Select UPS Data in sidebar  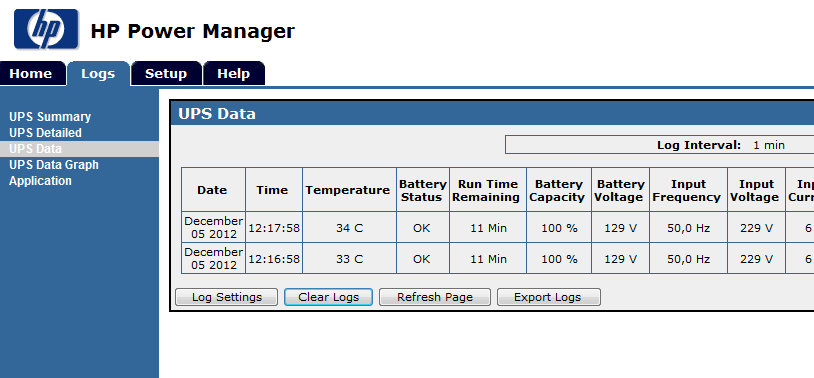click(x=79, y=149)
